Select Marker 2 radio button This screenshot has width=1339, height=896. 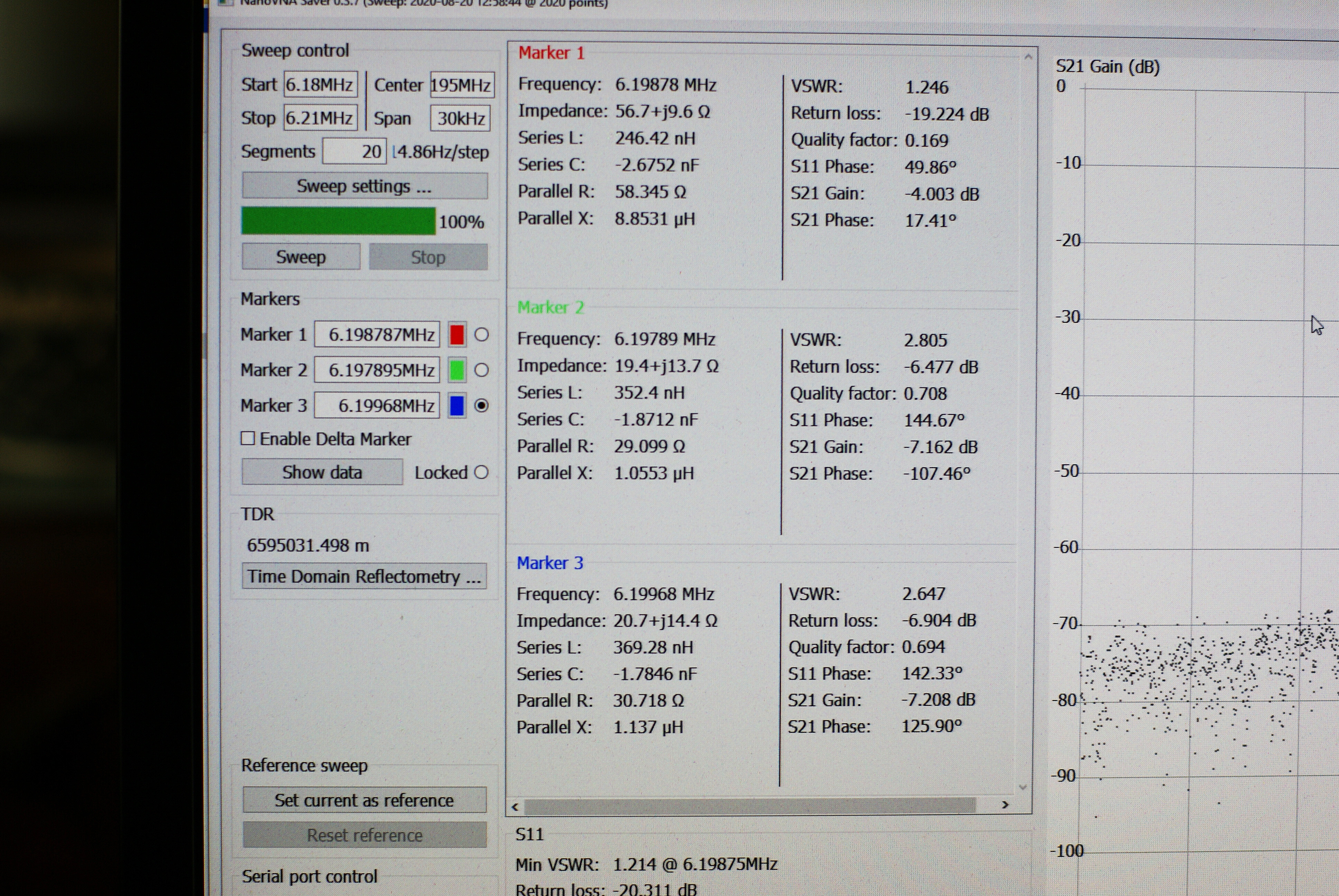[x=481, y=370]
